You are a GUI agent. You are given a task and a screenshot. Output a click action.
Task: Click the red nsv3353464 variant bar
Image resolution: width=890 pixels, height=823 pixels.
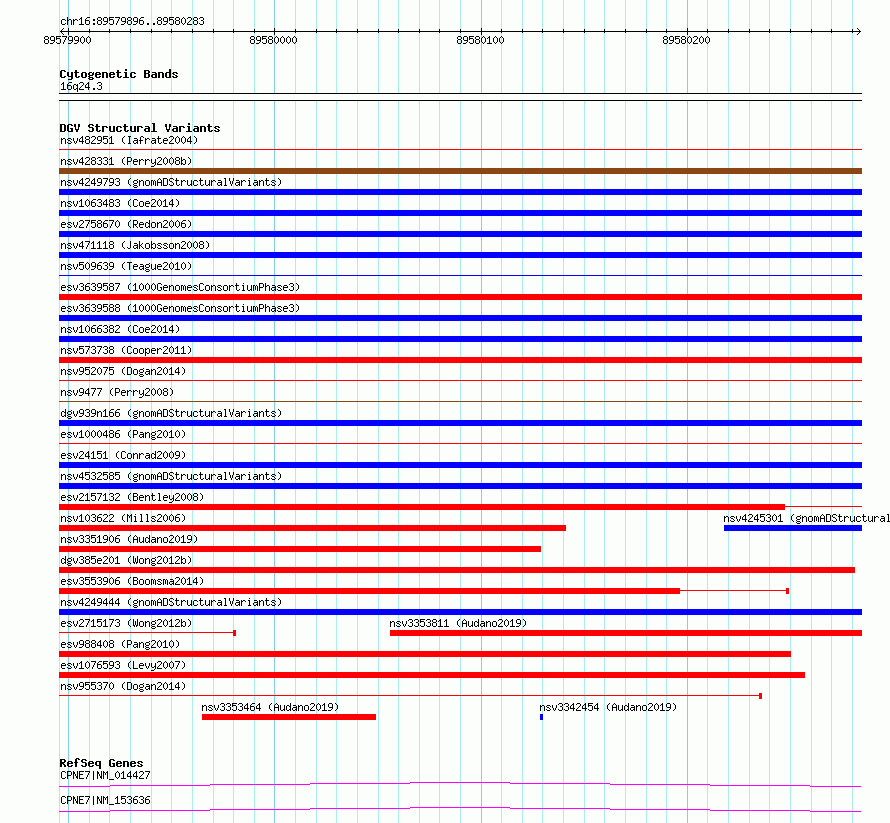click(x=289, y=717)
